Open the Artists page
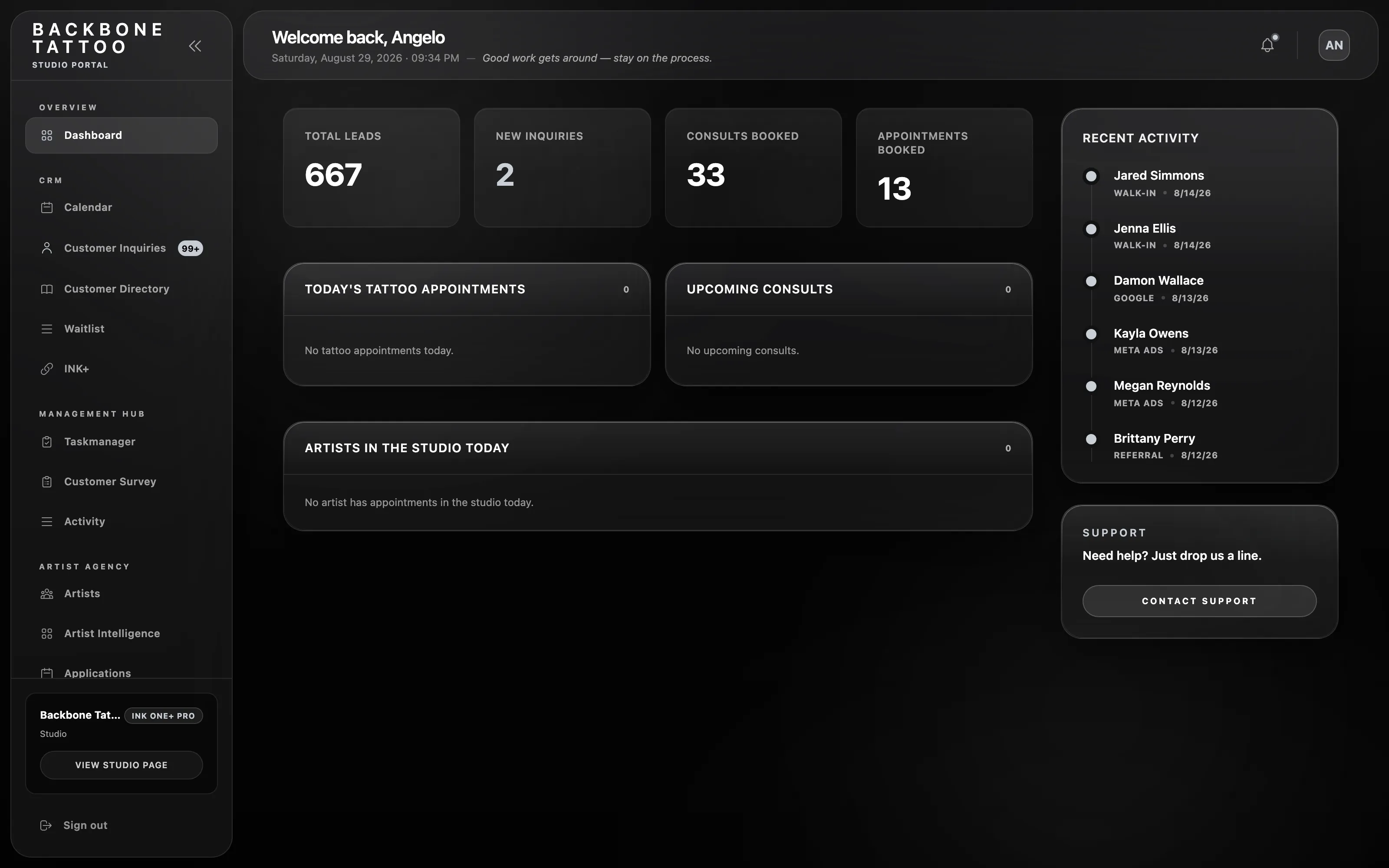 (x=121, y=594)
